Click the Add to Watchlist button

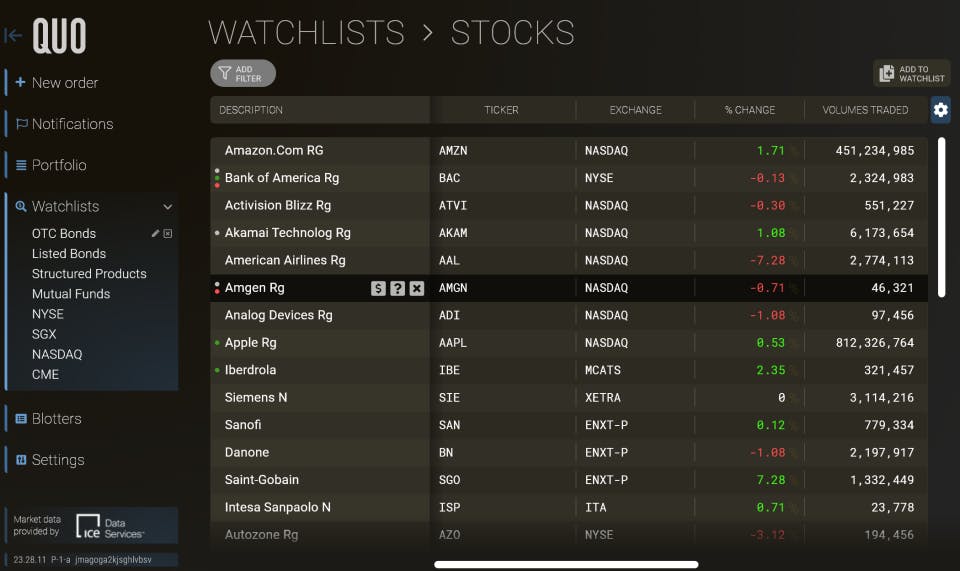912,73
